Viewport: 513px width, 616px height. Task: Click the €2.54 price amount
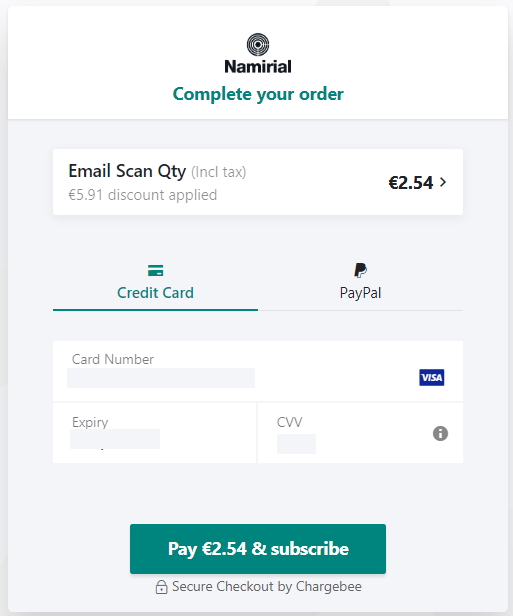[410, 183]
